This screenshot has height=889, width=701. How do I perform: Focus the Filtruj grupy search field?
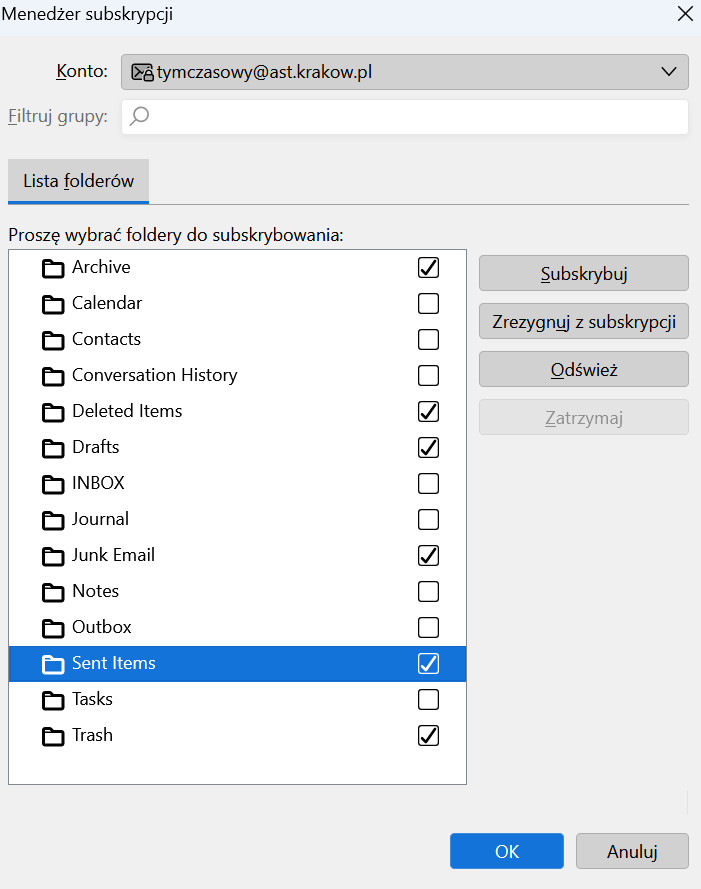tap(404, 117)
